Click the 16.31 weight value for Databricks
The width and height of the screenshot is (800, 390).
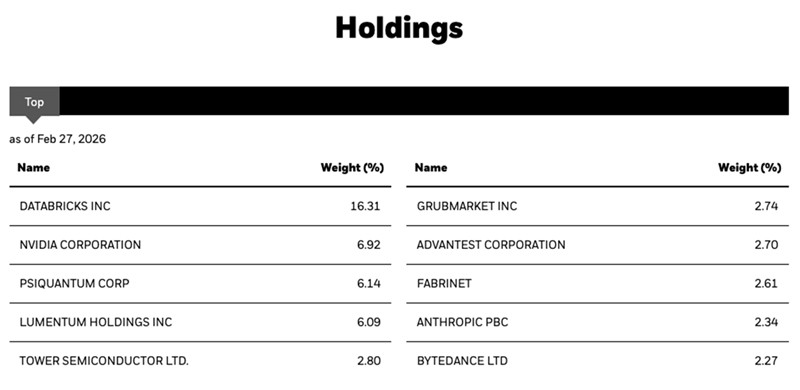(365, 206)
